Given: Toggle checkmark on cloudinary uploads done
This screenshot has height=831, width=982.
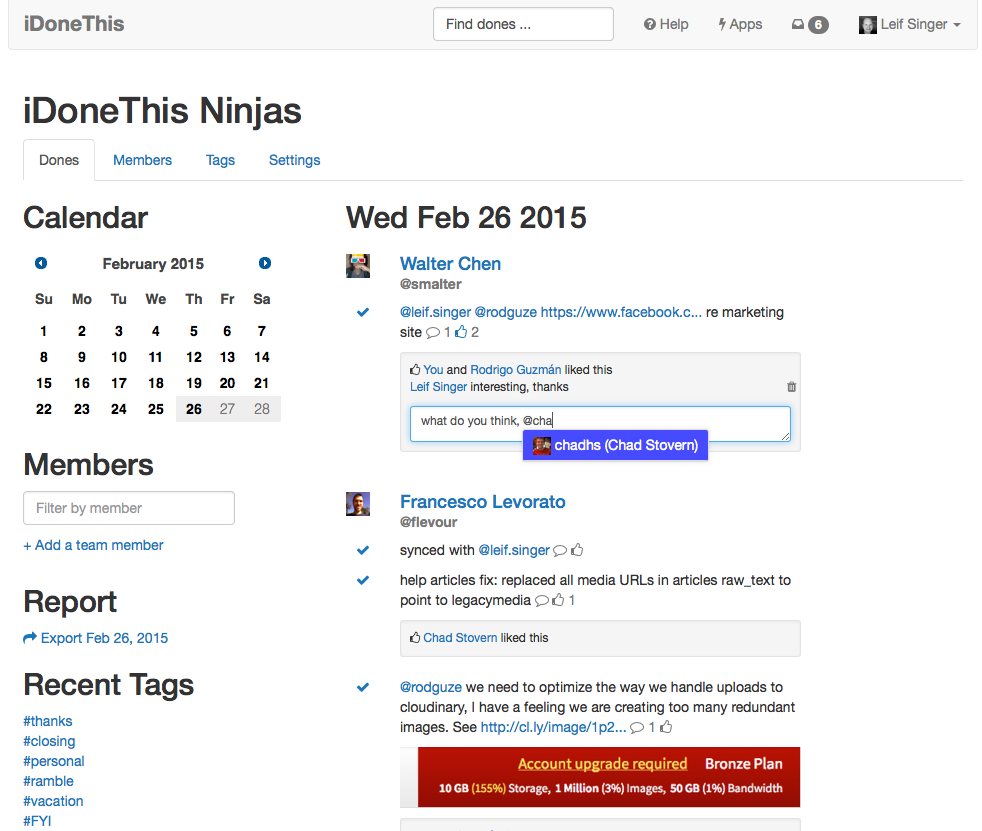Looking at the screenshot, I should tap(363, 687).
